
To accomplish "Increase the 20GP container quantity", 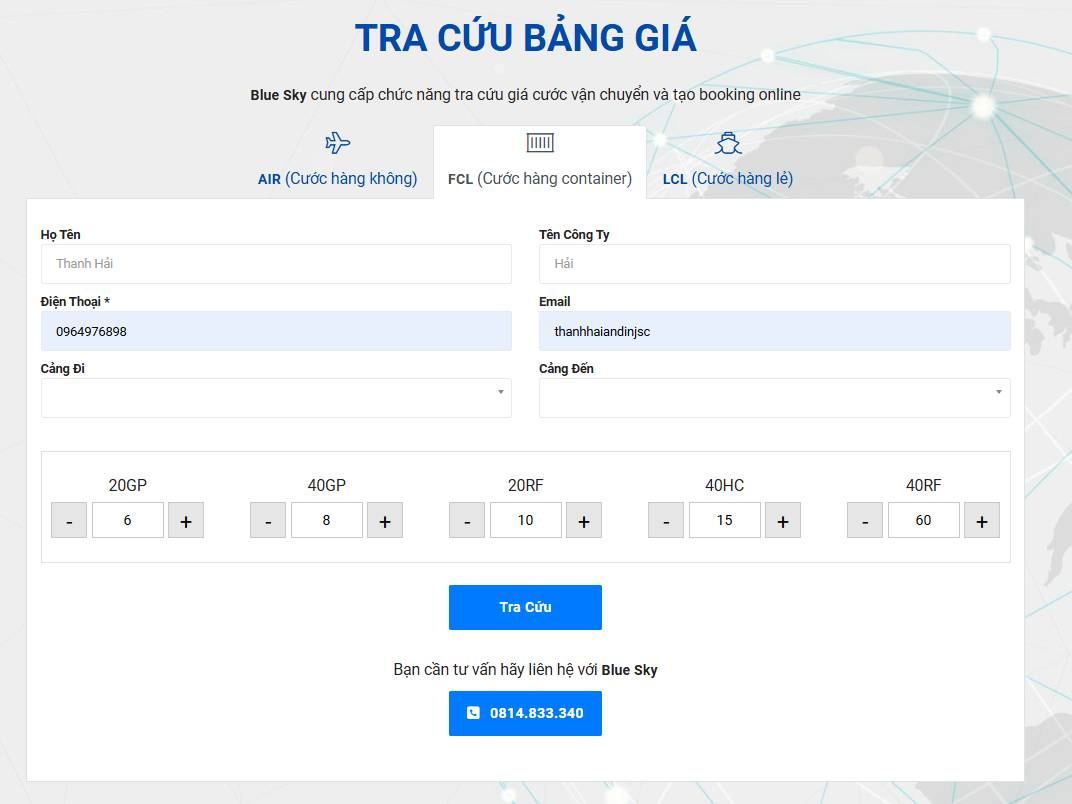I will click(x=186, y=520).
